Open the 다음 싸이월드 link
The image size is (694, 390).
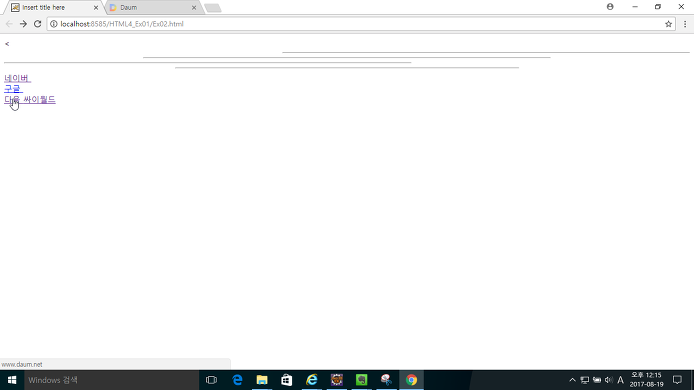coord(30,99)
